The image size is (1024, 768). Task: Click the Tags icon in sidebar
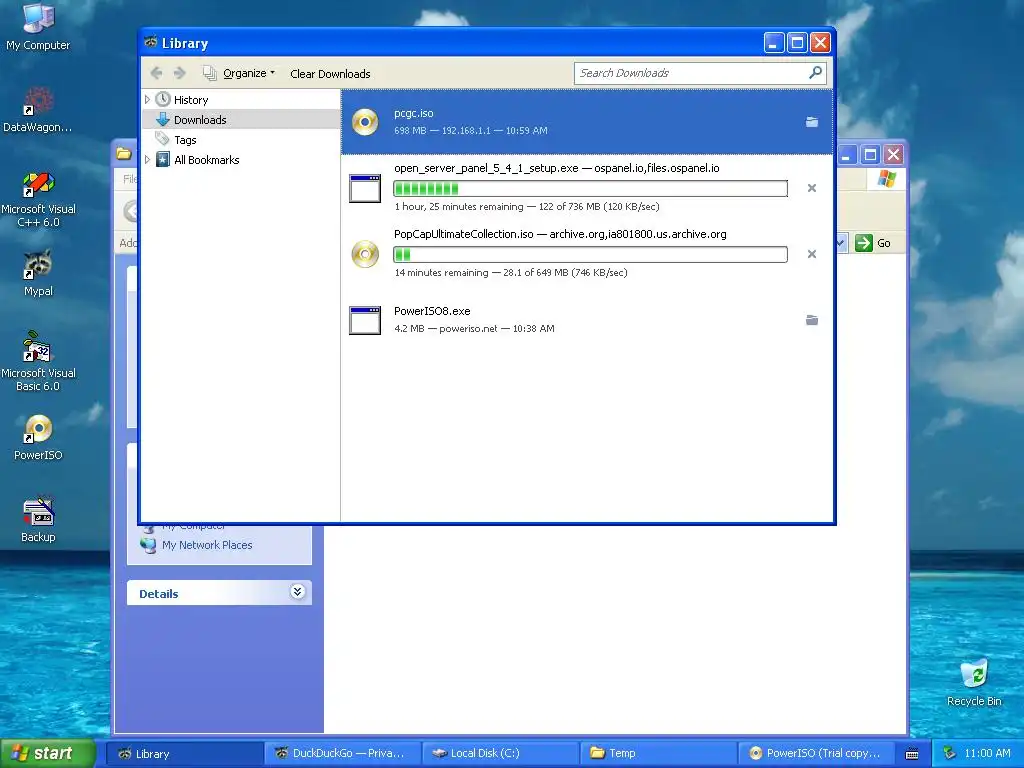tap(163, 139)
